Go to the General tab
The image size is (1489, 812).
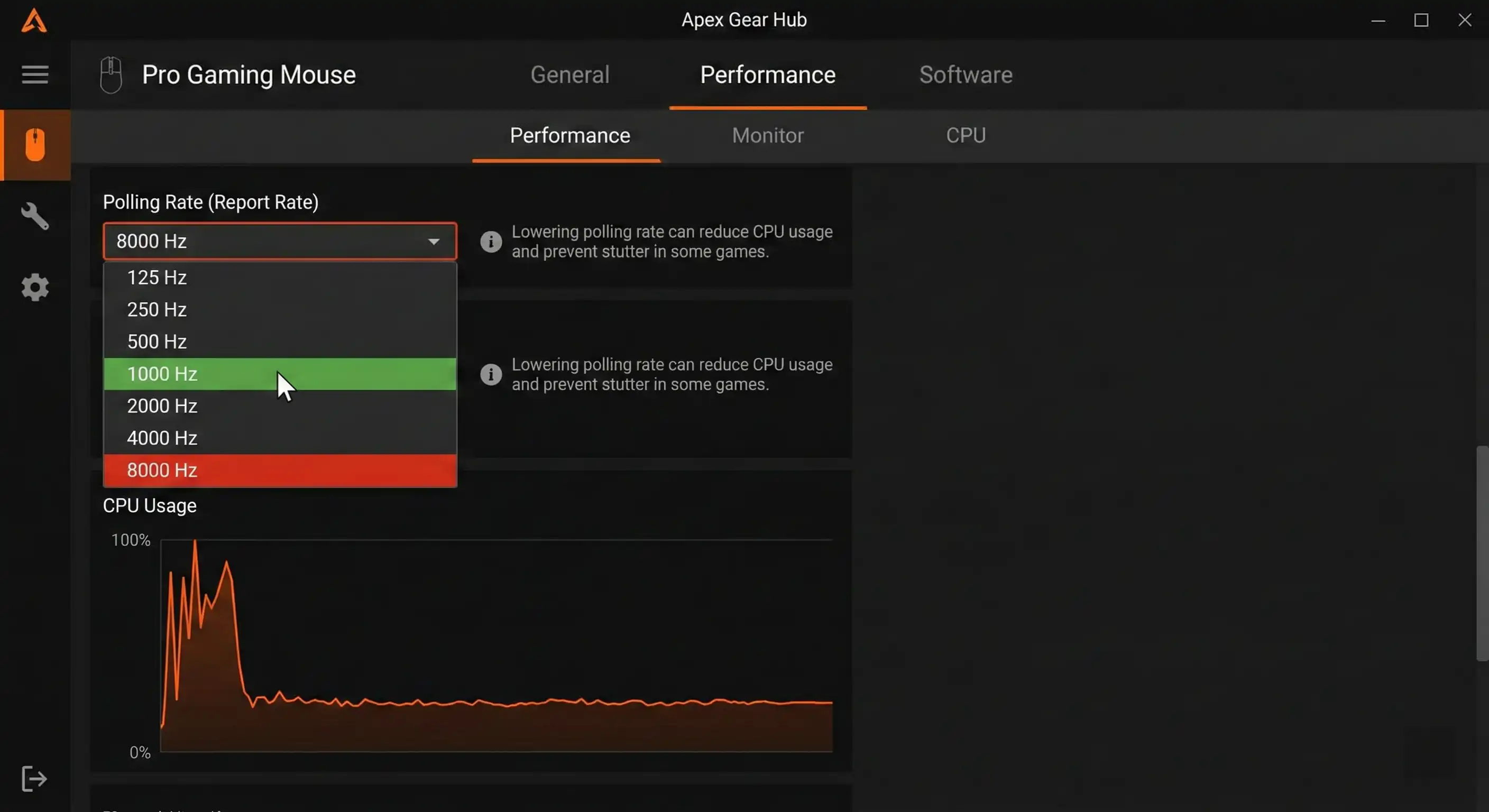coord(570,75)
